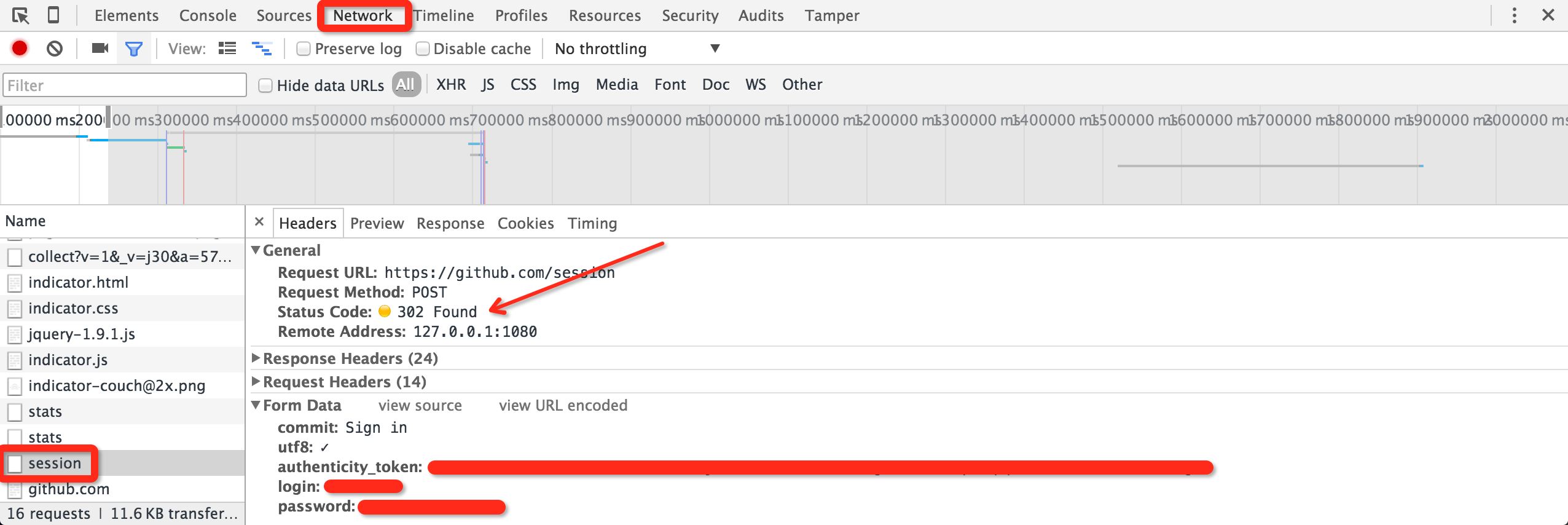Expand the Request Headers section

point(344,382)
